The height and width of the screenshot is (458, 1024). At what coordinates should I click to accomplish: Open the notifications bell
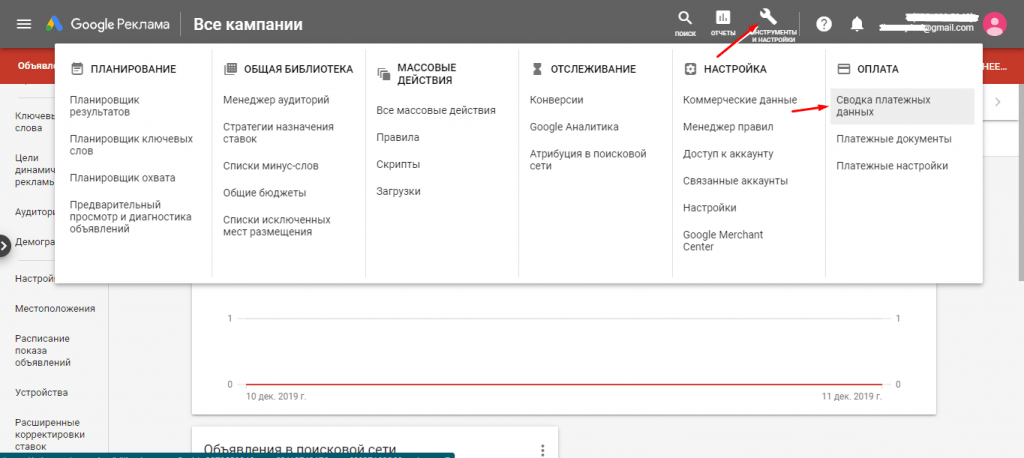[857, 25]
